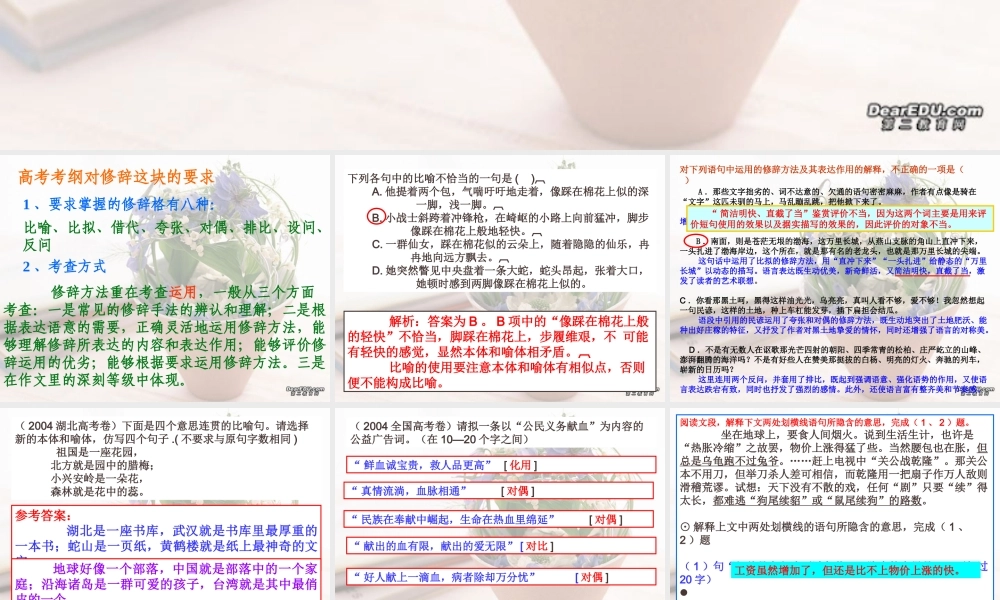Open the slide thumbnail starting 对下列语句中运用的修辞方法

pyautogui.click(x=834, y=279)
